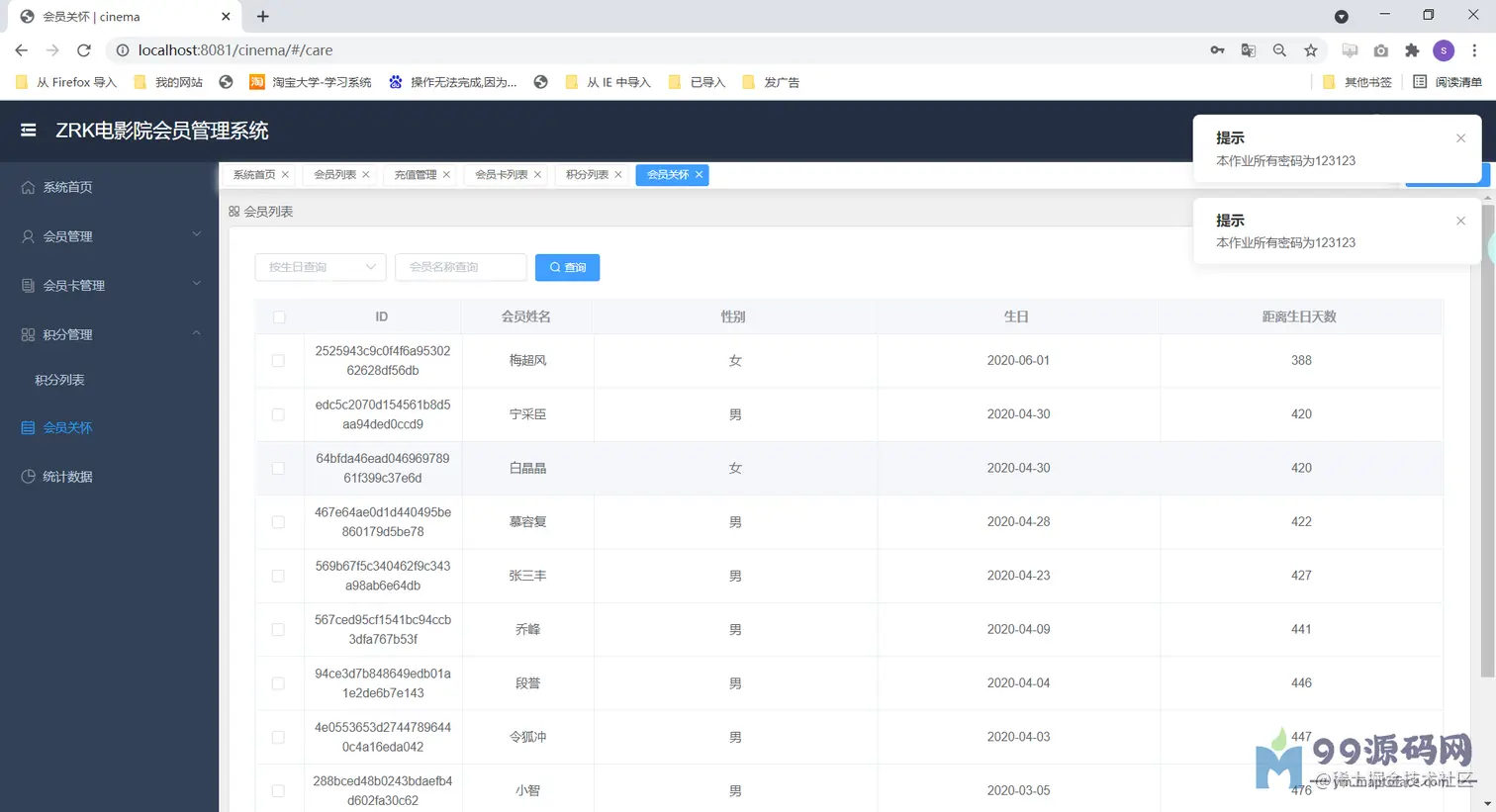Check the row checkbox for 张三丰

click(x=278, y=576)
